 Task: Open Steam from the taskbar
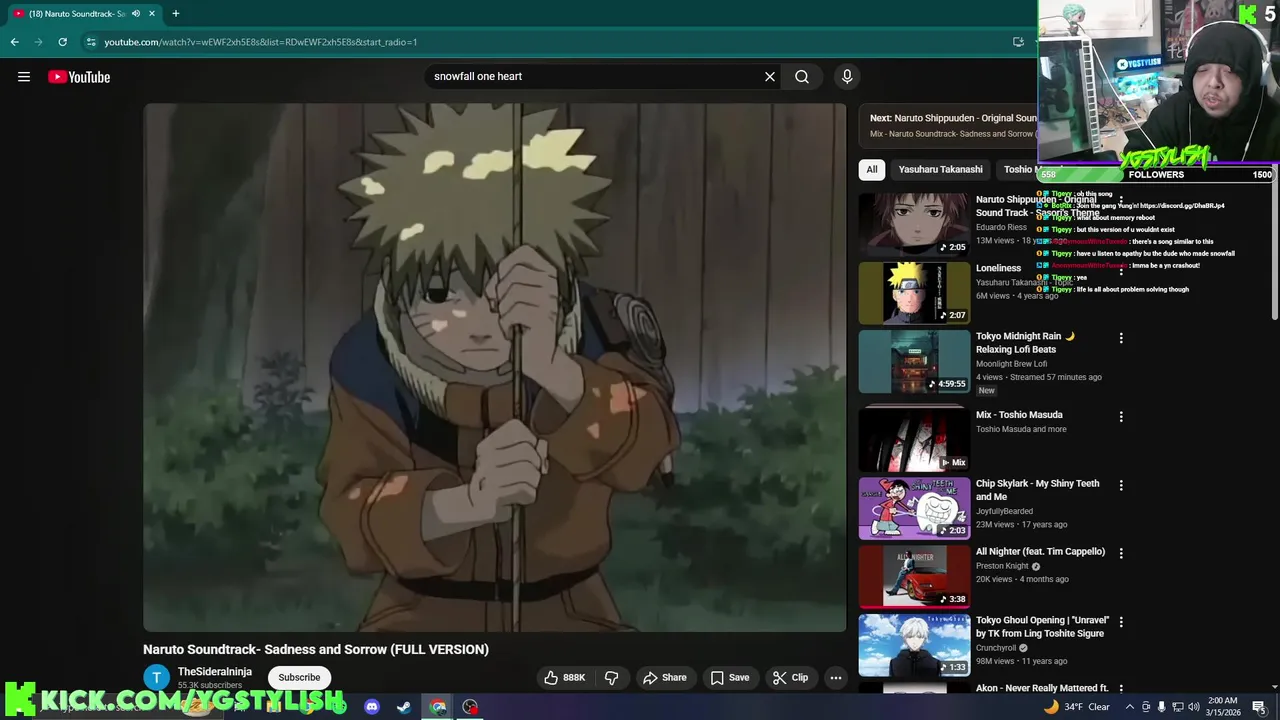(x=404, y=707)
